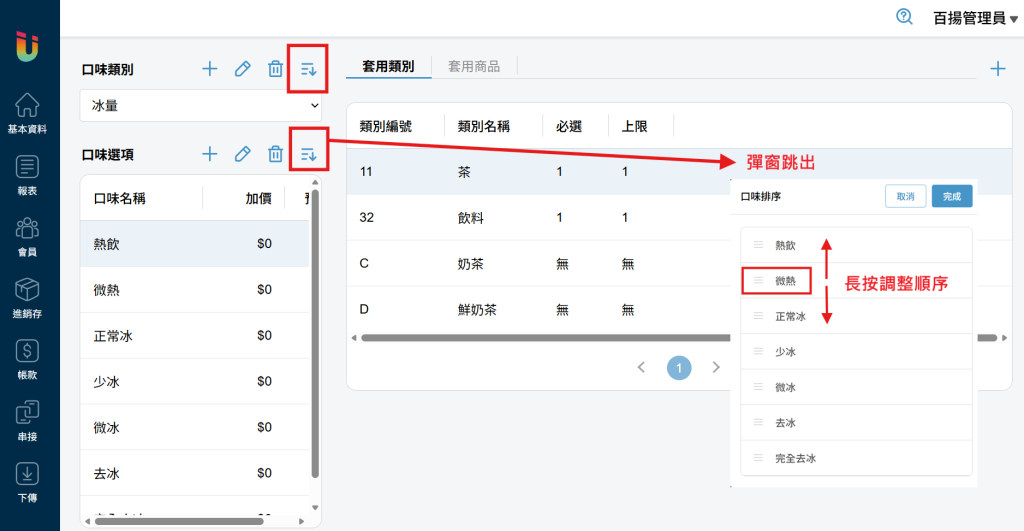Image resolution: width=1024 pixels, height=531 pixels.
Task: Delete the selected 口味選項 with trash icon
Action: pos(275,154)
